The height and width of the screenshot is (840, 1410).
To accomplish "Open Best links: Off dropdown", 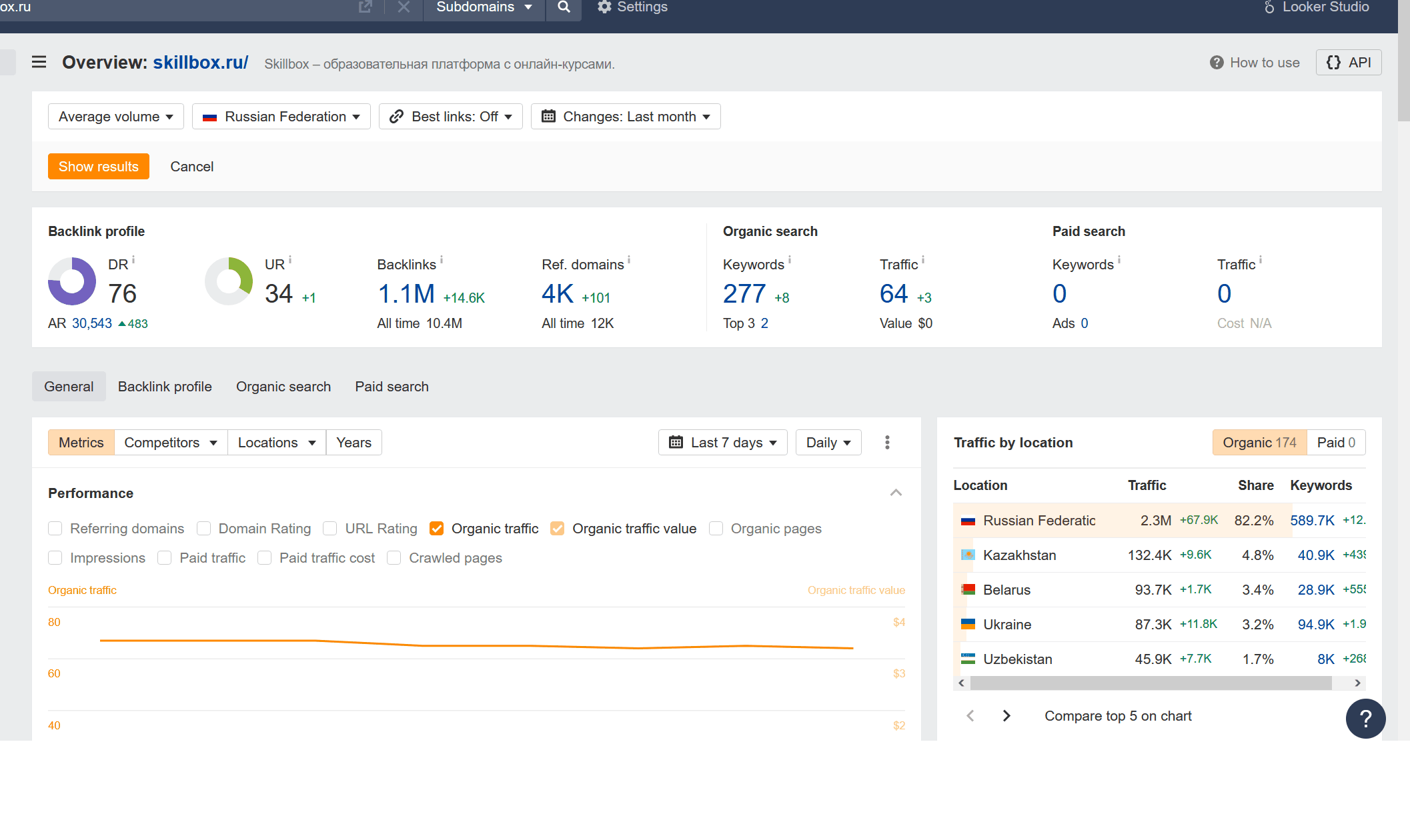I will (451, 117).
